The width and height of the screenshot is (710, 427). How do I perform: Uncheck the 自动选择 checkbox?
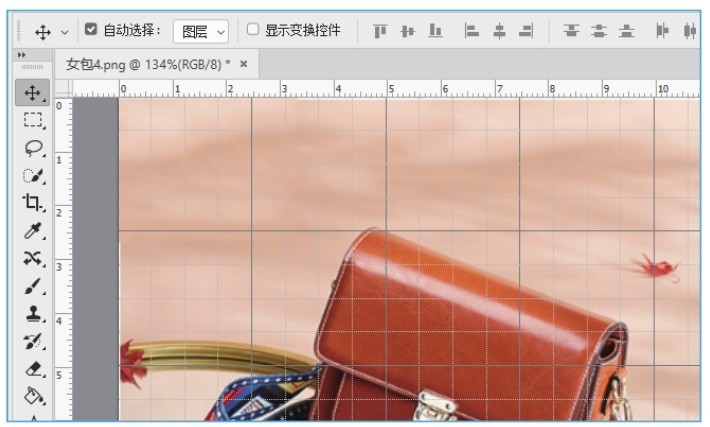click(91, 30)
